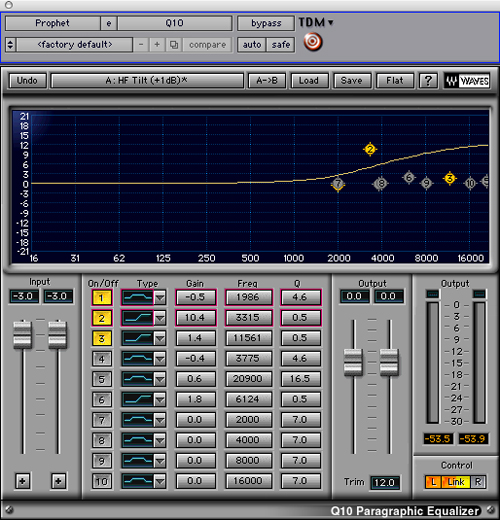Click the Undo button
The height and width of the screenshot is (520, 500).
27,81
